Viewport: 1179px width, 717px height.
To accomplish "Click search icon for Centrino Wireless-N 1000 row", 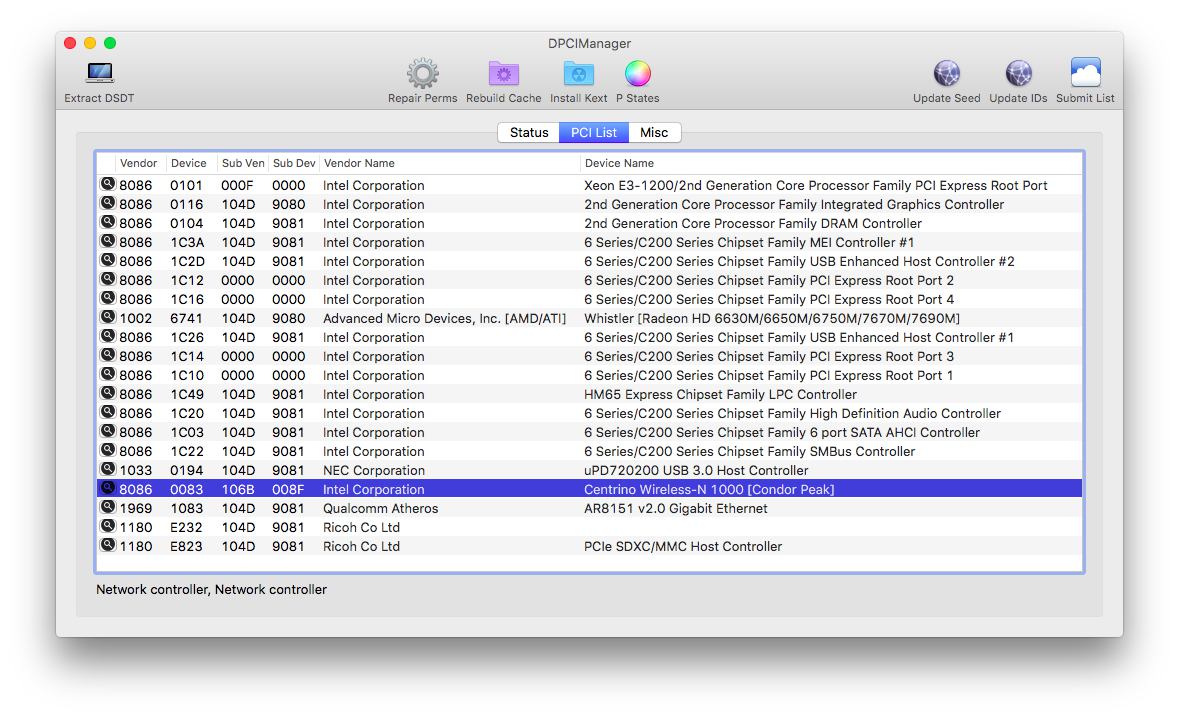I will point(108,488).
